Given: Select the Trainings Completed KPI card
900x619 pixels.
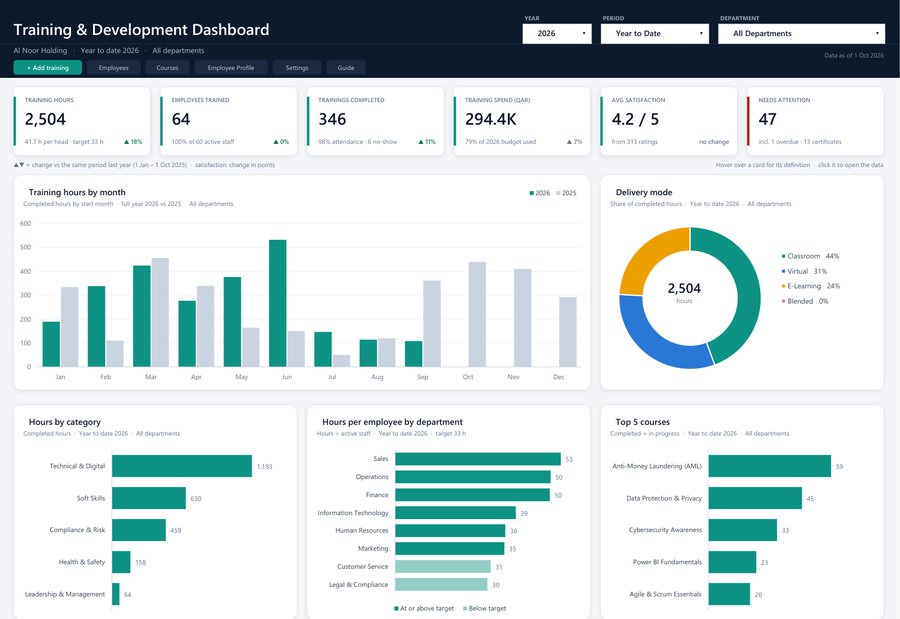Looking at the screenshot, I should point(375,121).
